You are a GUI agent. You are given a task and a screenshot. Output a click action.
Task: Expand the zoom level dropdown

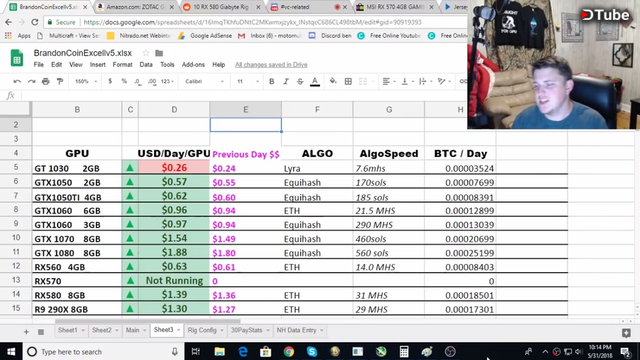(86, 82)
